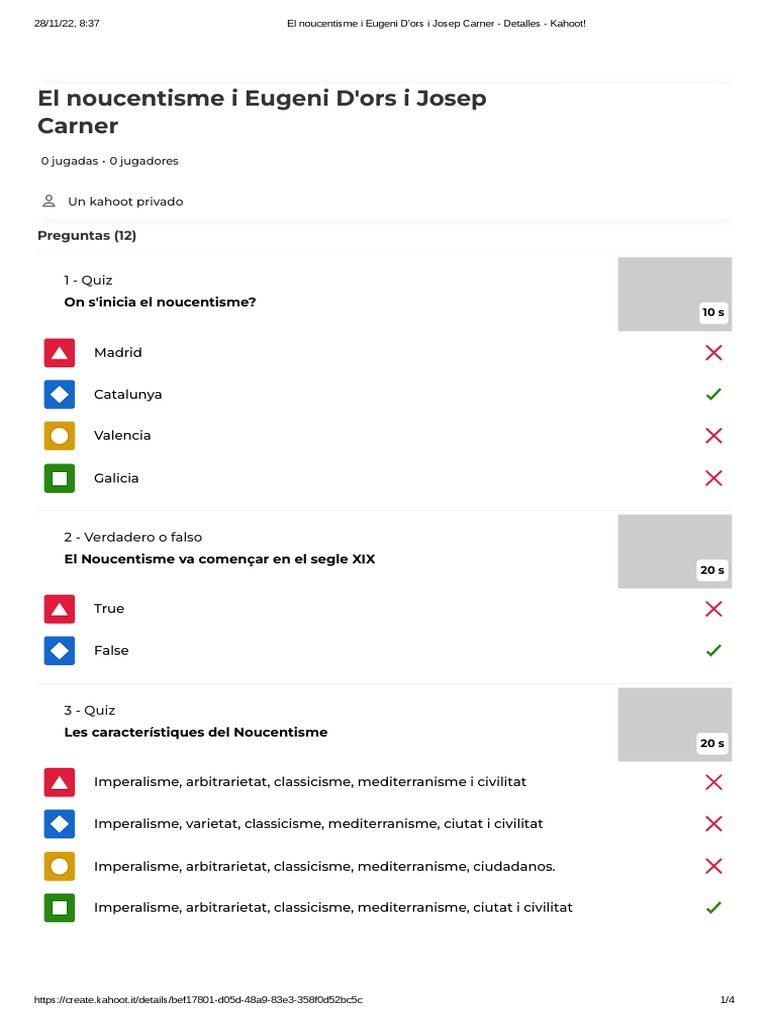Viewport: 768px width, 1024px height.
Task: Select the Preguntas (12) section header
Action: coord(87,236)
